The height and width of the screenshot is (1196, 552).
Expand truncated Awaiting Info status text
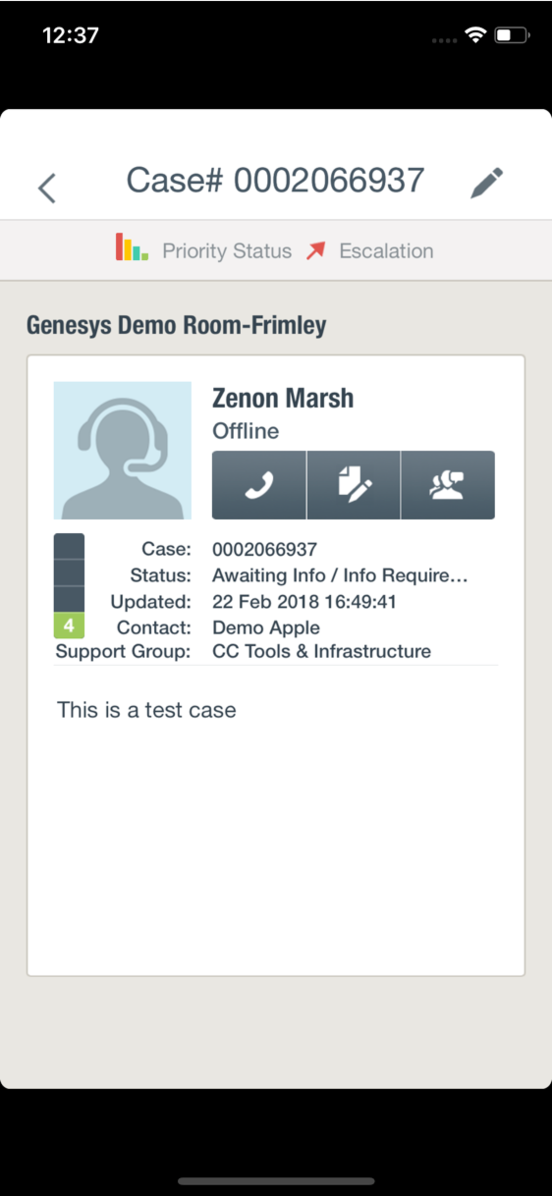340,575
